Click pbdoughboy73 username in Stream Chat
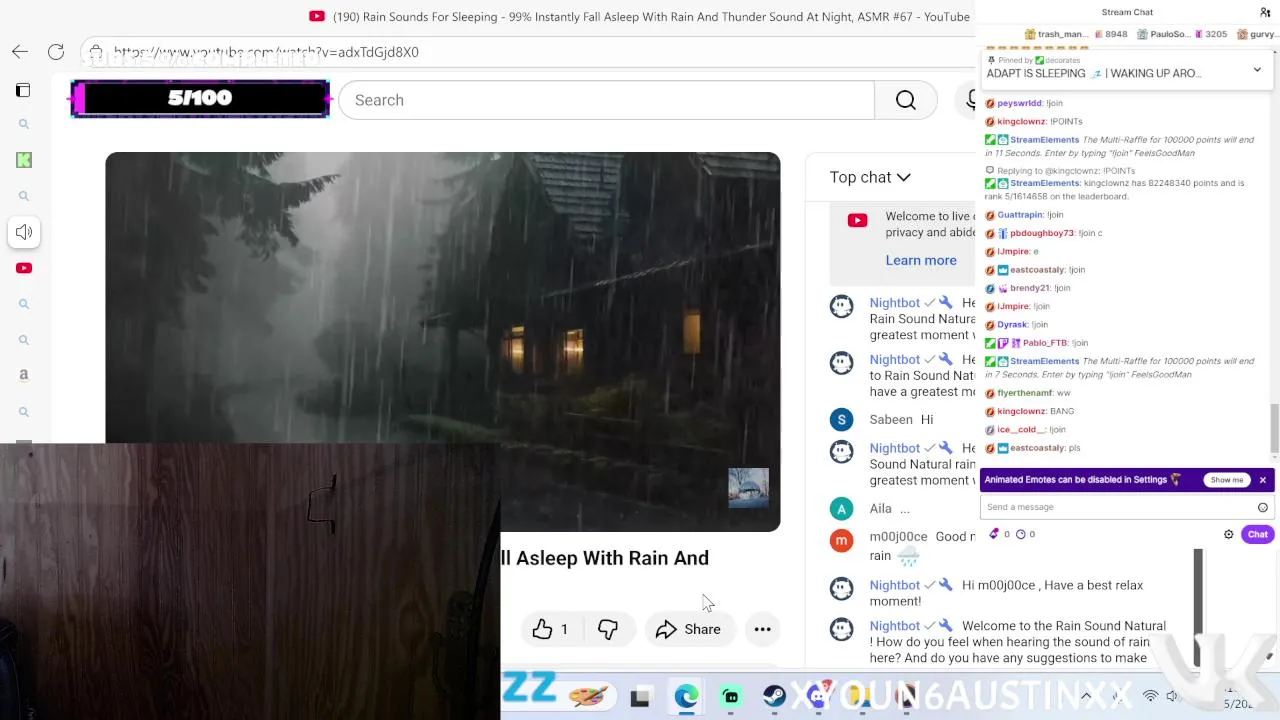This screenshot has height=720, width=1280. click(1041, 233)
